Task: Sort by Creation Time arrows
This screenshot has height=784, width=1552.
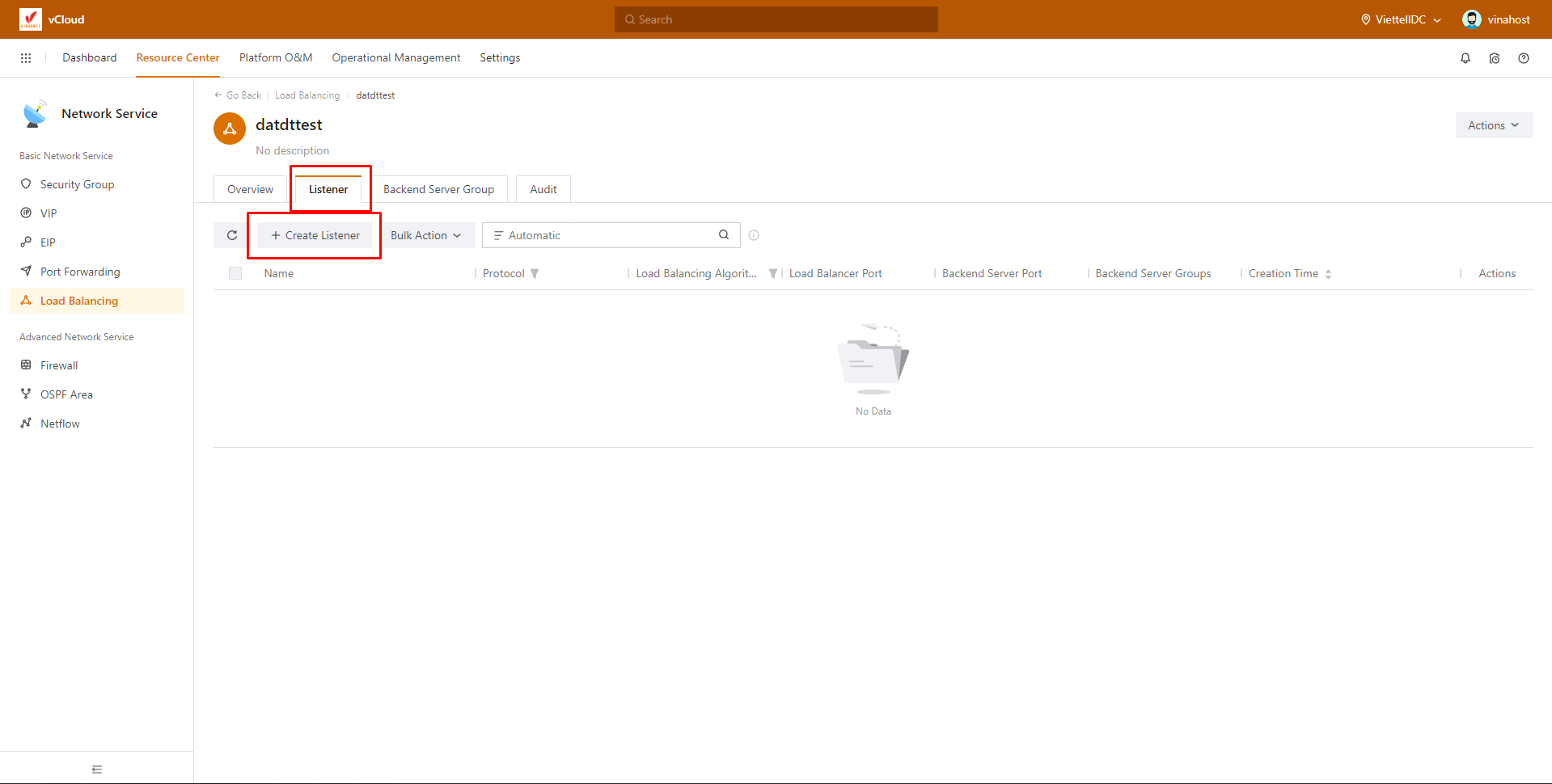Action: (1328, 274)
